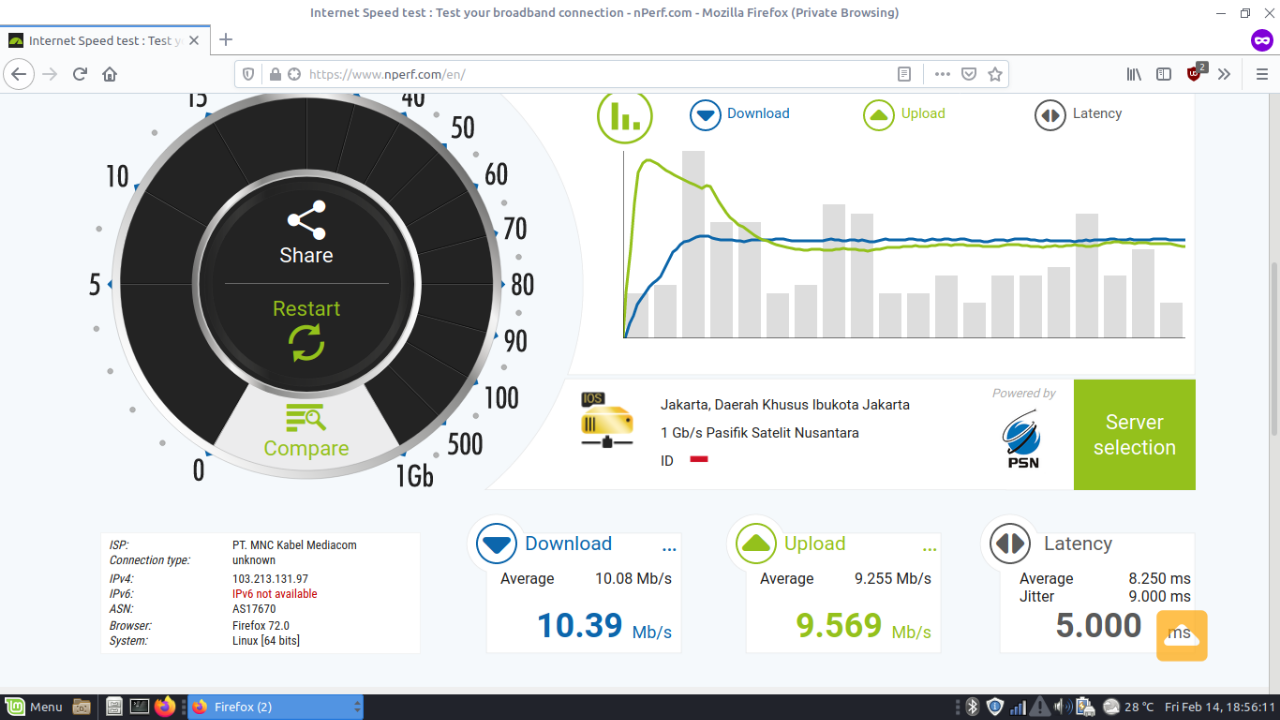The image size is (1280, 720).
Task: Save page to Pocket
Action: coord(969,74)
